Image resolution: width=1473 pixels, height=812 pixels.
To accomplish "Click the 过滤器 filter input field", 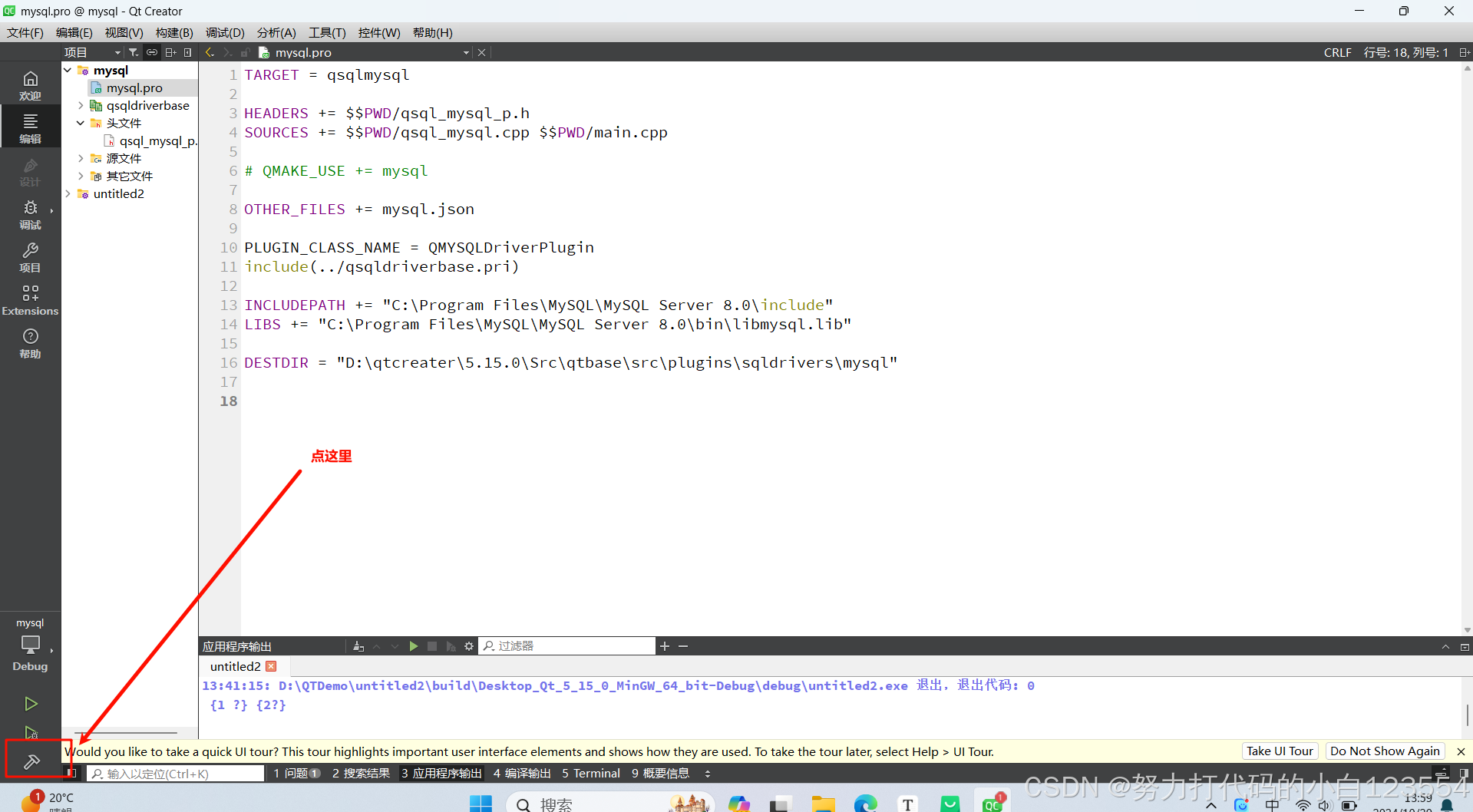I will pyautogui.click(x=568, y=645).
